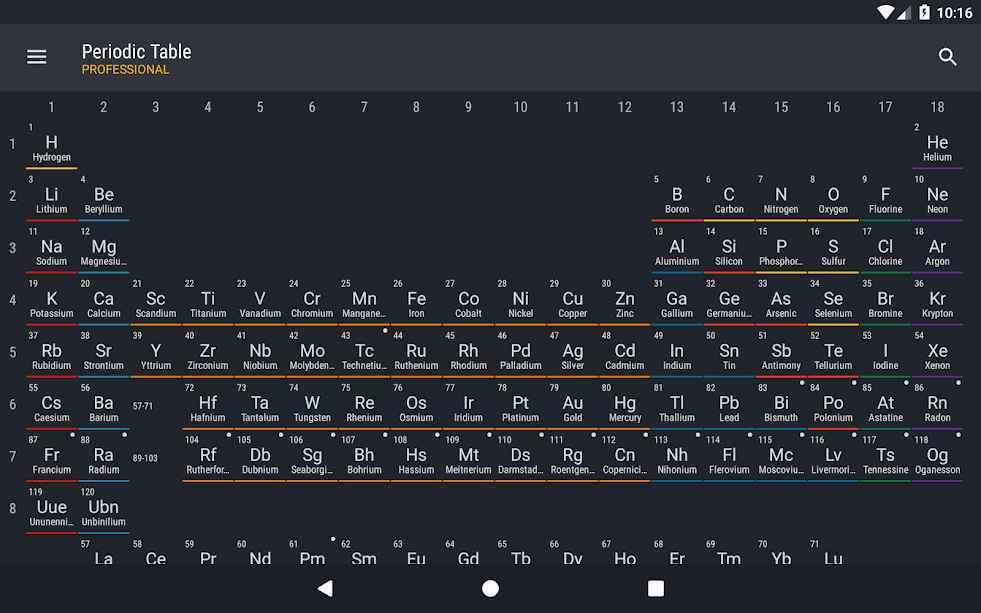Select the Oxygen element cell
Viewport: 981px width, 613px height.
coord(833,199)
